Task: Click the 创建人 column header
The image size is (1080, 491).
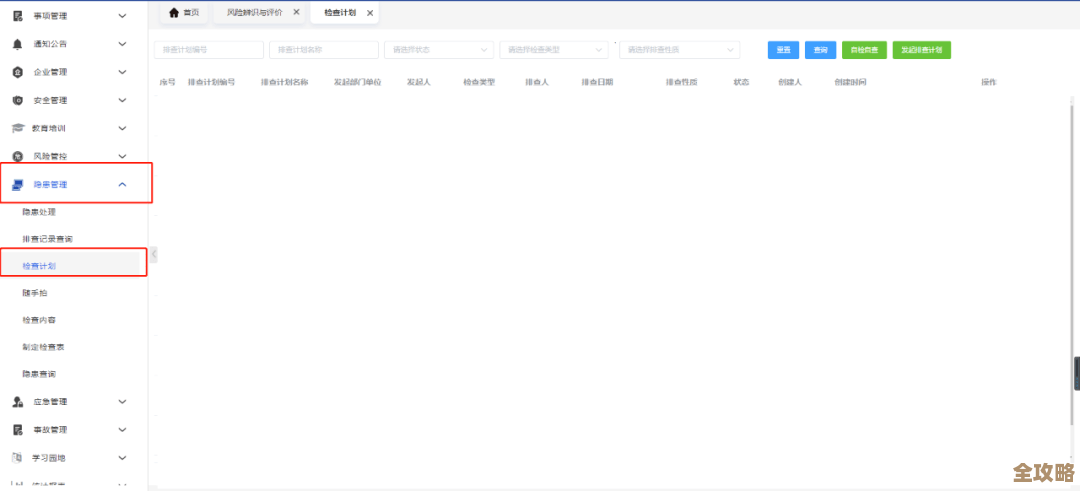Action: click(790, 82)
